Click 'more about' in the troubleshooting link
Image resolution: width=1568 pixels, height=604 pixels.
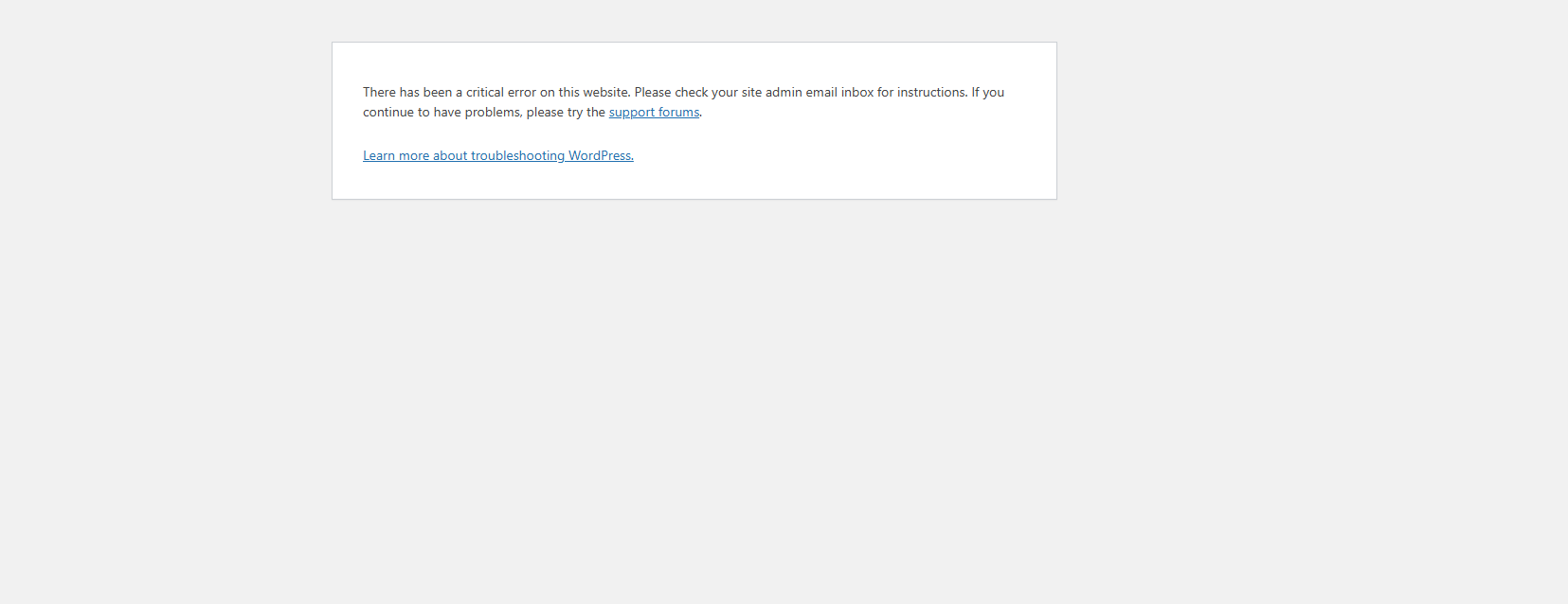click(x=433, y=156)
